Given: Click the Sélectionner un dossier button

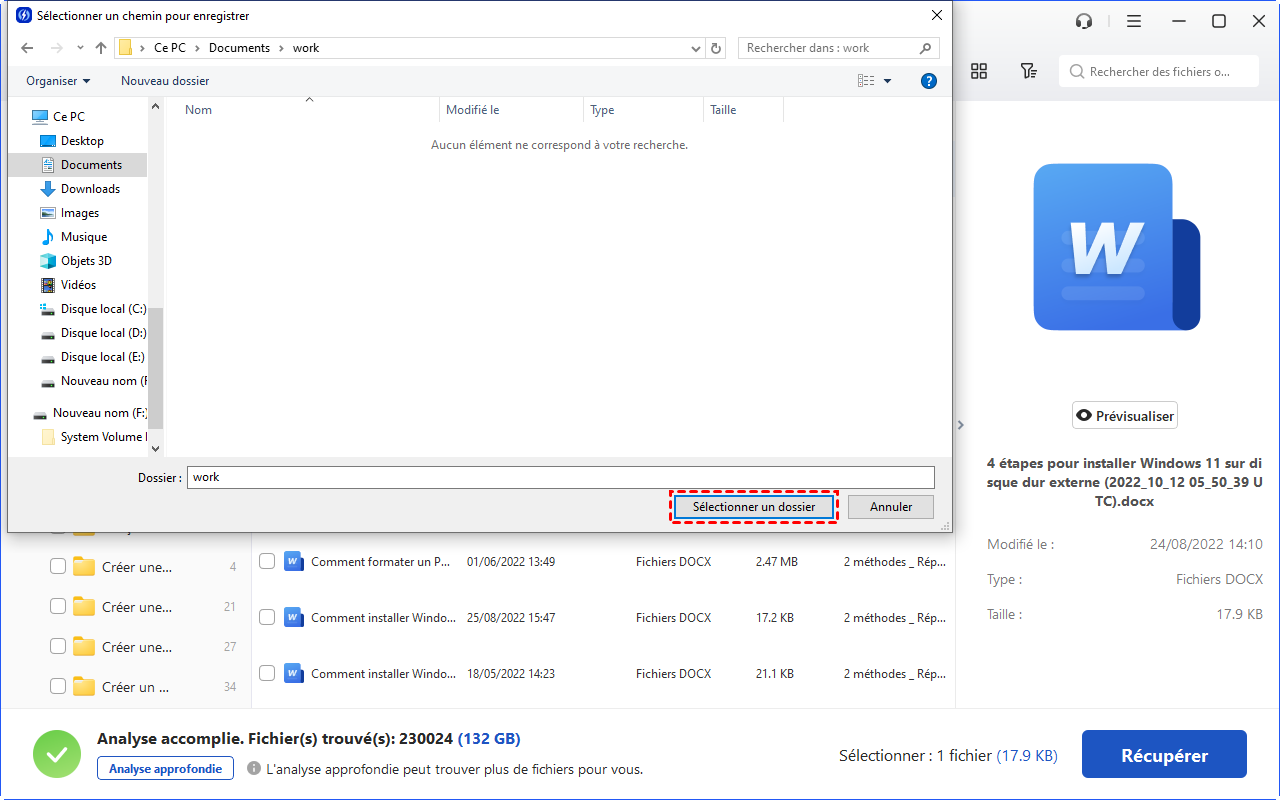Looking at the screenshot, I should click(x=753, y=507).
